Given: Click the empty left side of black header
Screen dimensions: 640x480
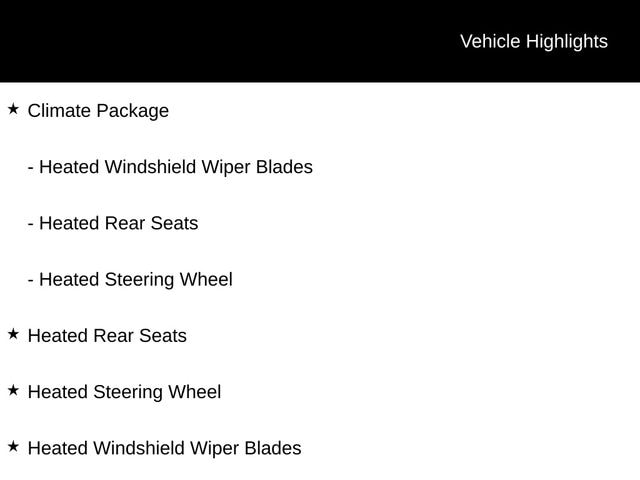Looking at the screenshot, I should (x=150, y=41).
